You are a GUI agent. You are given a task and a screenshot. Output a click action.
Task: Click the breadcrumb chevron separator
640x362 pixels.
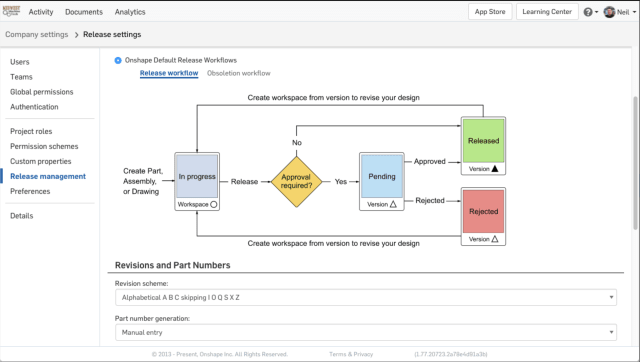point(76,35)
